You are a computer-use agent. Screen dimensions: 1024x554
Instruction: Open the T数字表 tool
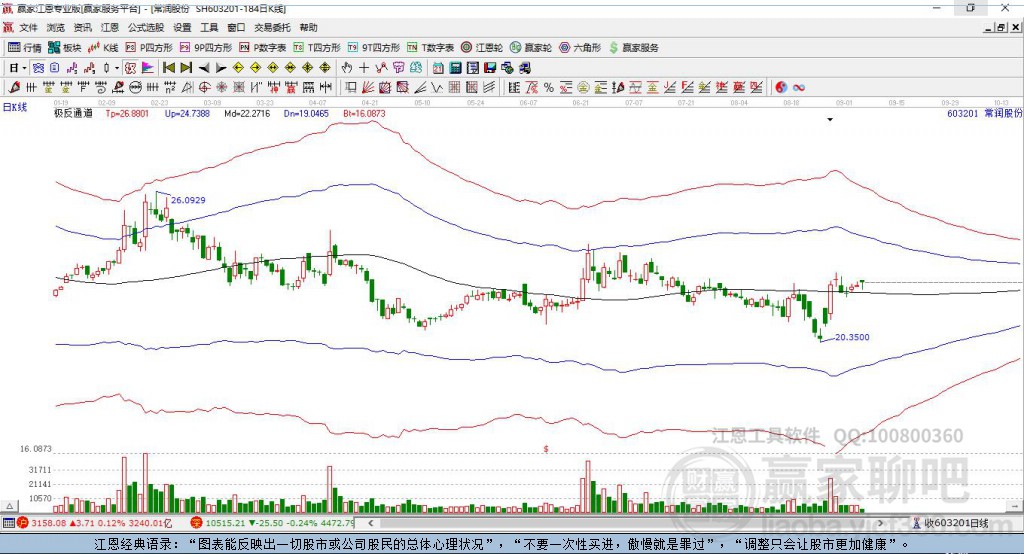point(430,48)
